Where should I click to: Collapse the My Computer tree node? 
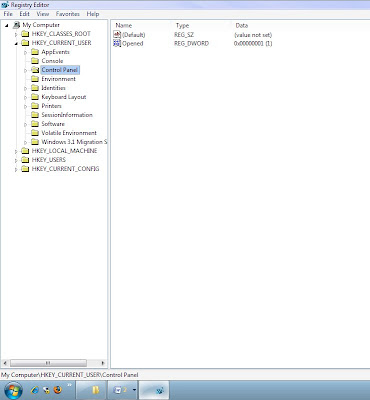coord(7,26)
